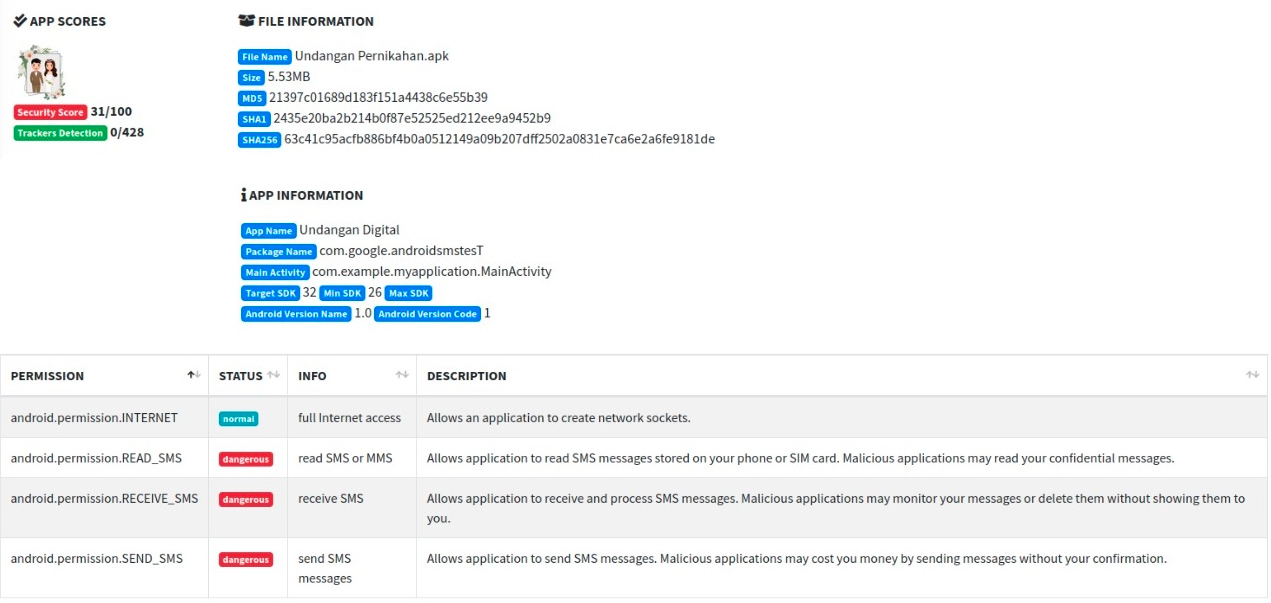Click the File Information box icon

tap(247, 21)
